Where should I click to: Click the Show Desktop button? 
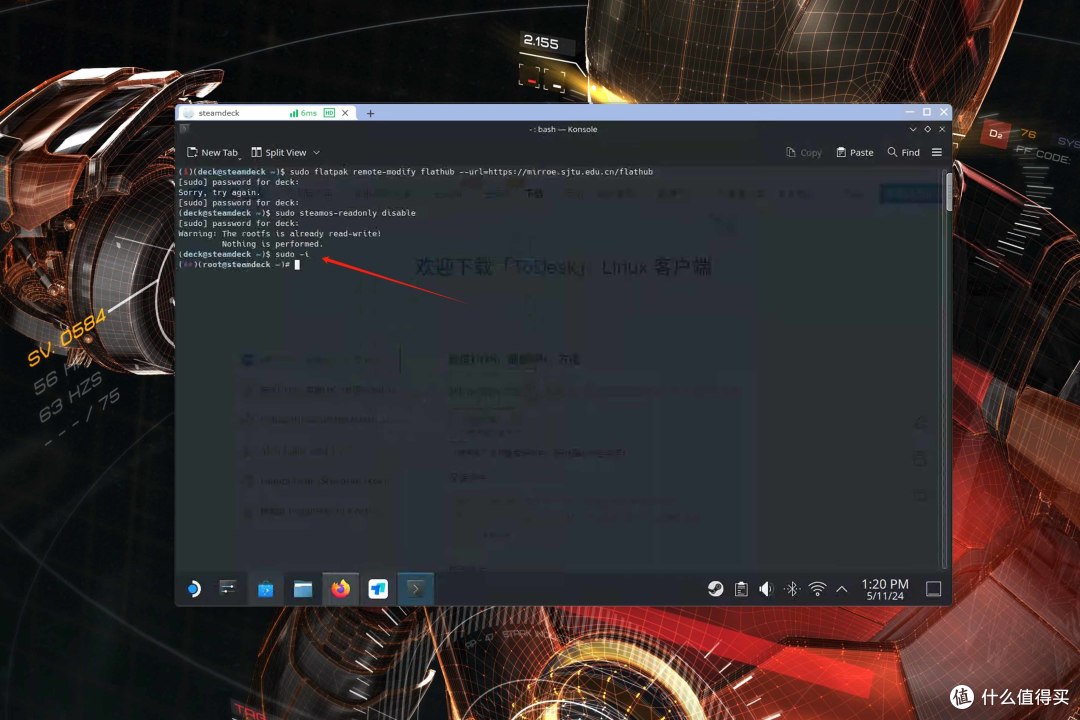coord(933,589)
